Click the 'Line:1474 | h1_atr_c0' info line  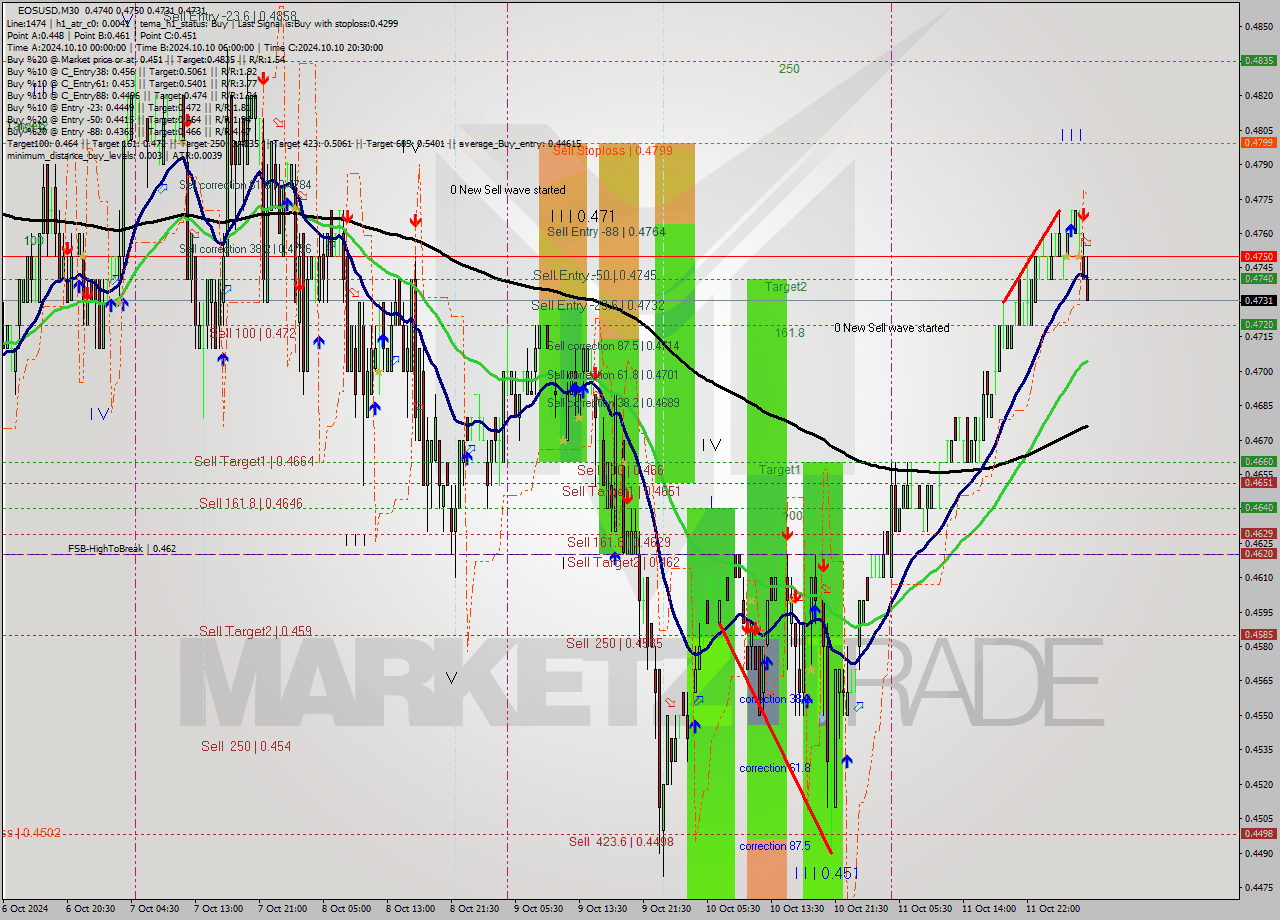tap(202, 22)
